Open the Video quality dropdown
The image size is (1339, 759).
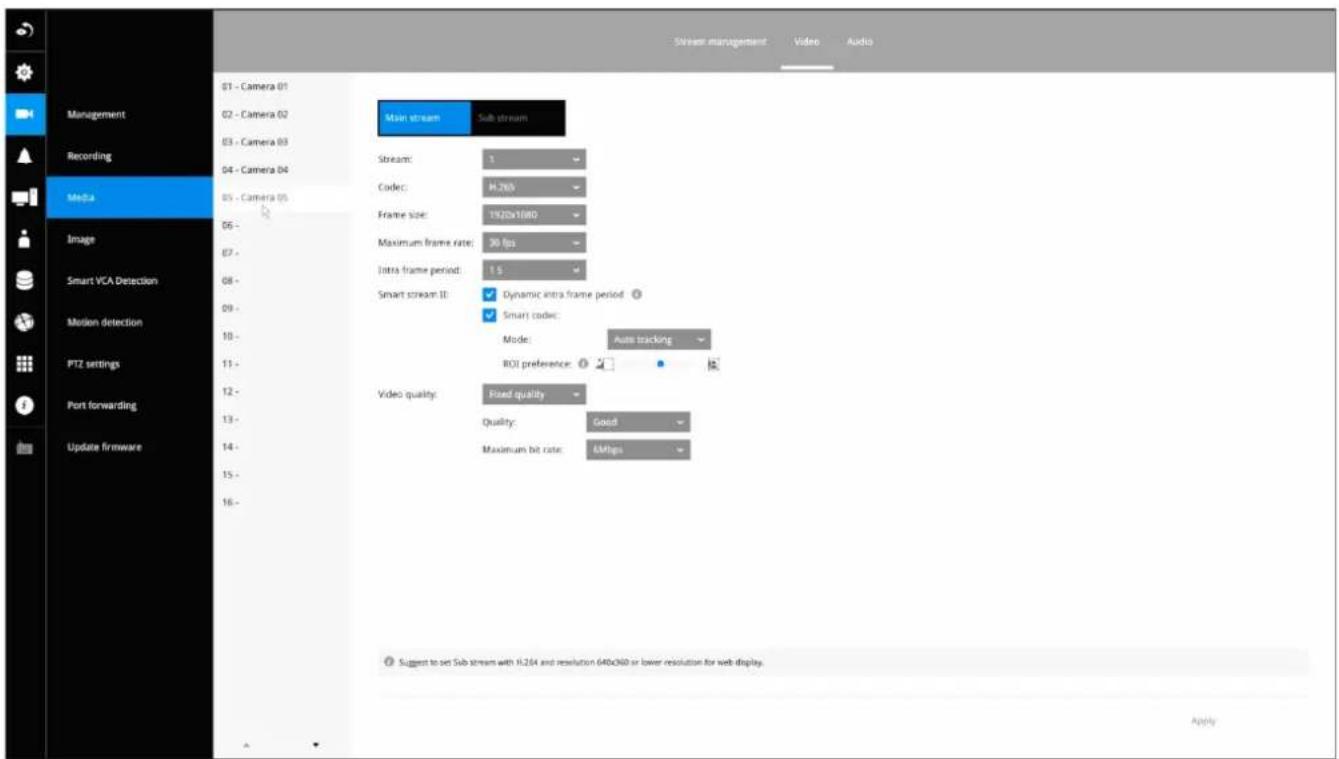click(x=534, y=394)
